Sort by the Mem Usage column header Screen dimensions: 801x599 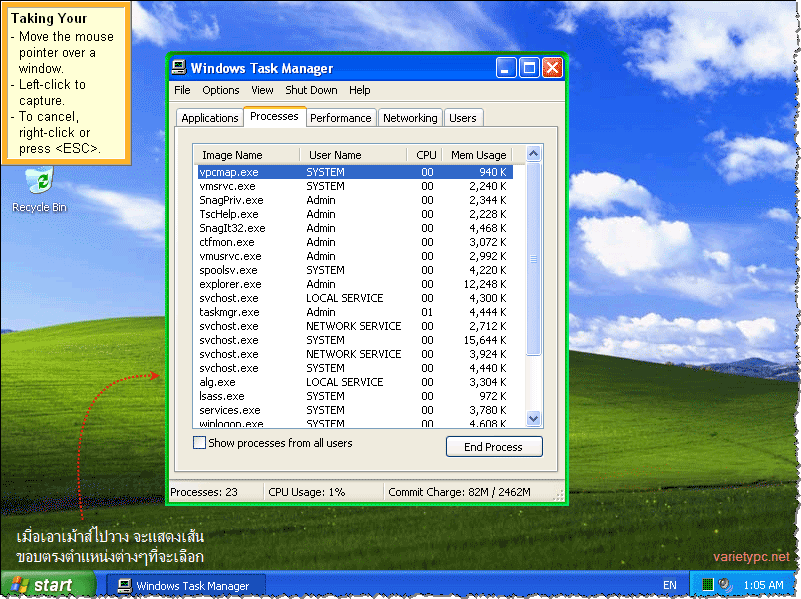(477, 155)
